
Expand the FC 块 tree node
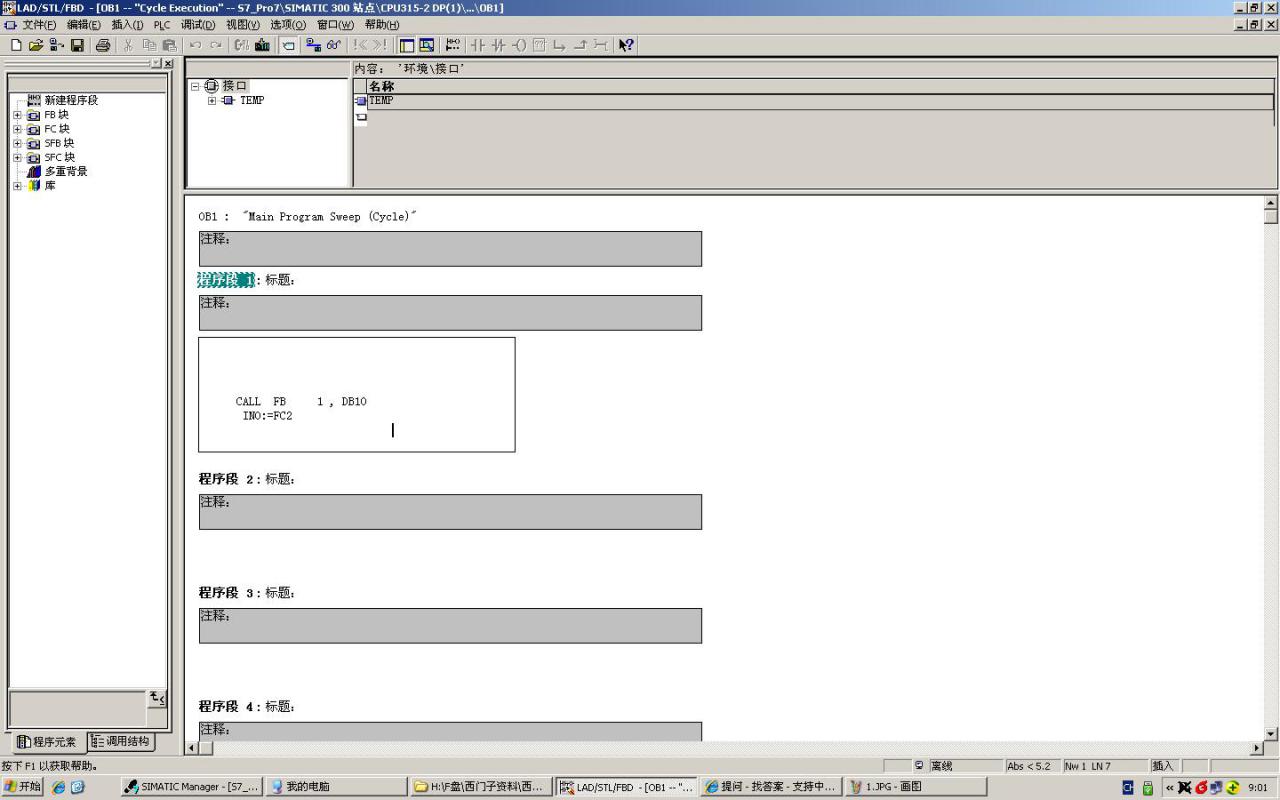coord(17,129)
